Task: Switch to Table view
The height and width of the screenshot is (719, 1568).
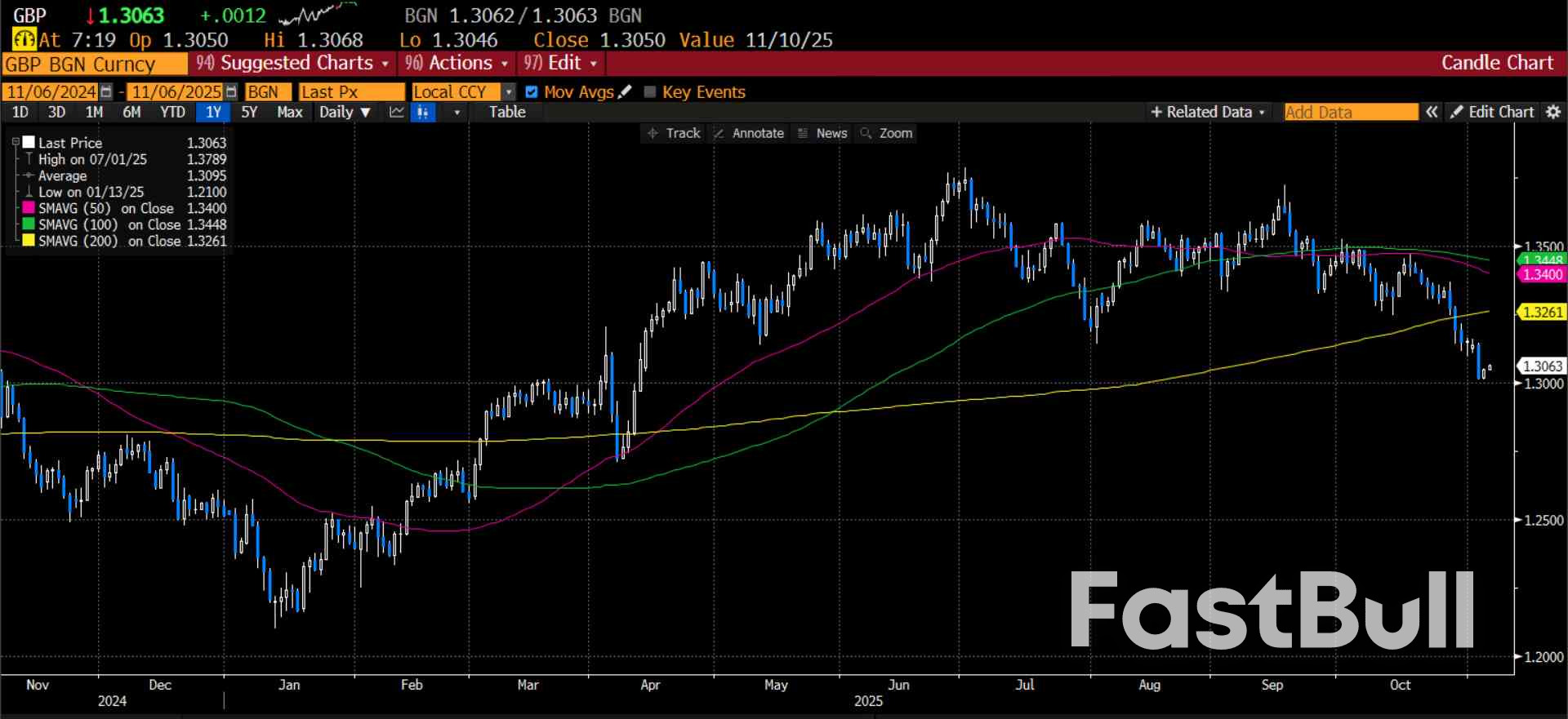Action: pyautogui.click(x=507, y=113)
